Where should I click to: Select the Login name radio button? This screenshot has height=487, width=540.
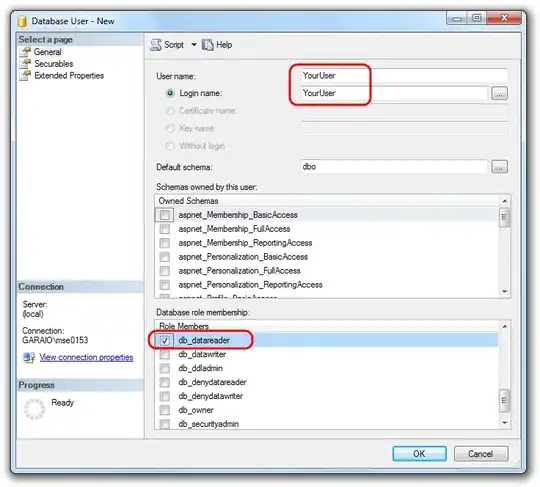[170, 93]
